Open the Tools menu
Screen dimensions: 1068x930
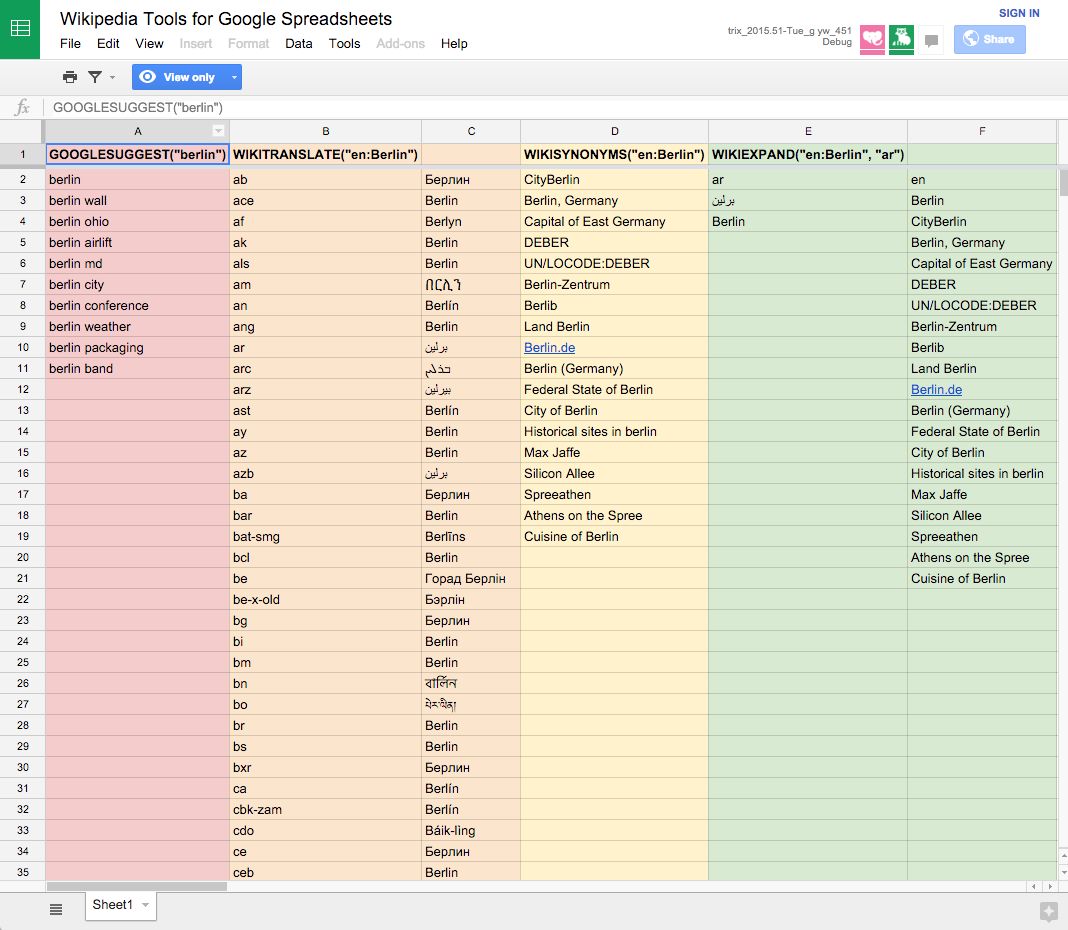(x=344, y=44)
